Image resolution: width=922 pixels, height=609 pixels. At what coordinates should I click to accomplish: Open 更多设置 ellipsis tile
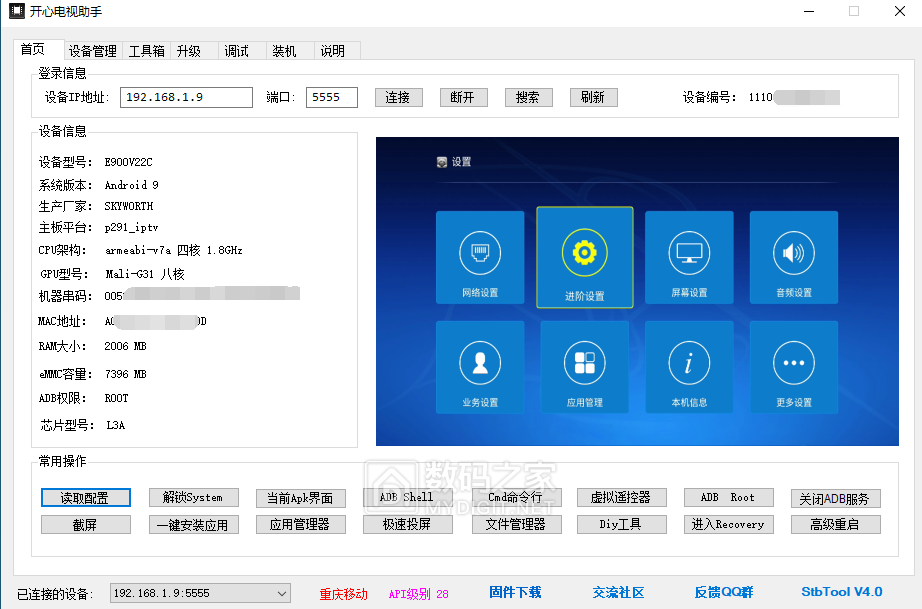click(x=793, y=367)
